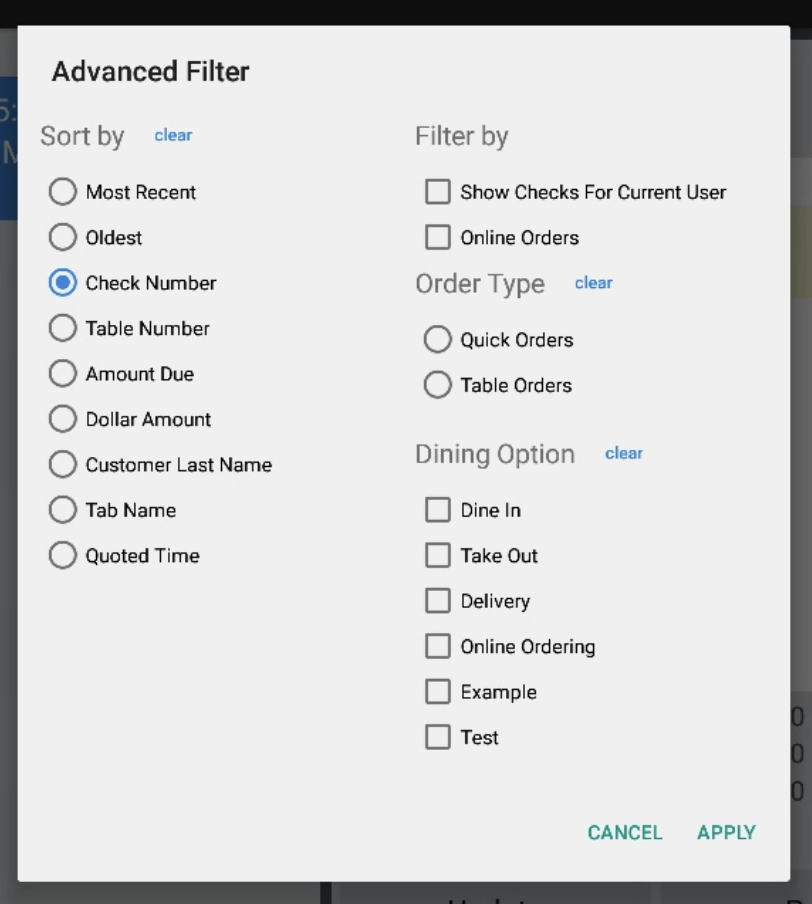The height and width of the screenshot is (904, 812).
Task: Clear the Sort by selection
Action: tap(173, 135)
